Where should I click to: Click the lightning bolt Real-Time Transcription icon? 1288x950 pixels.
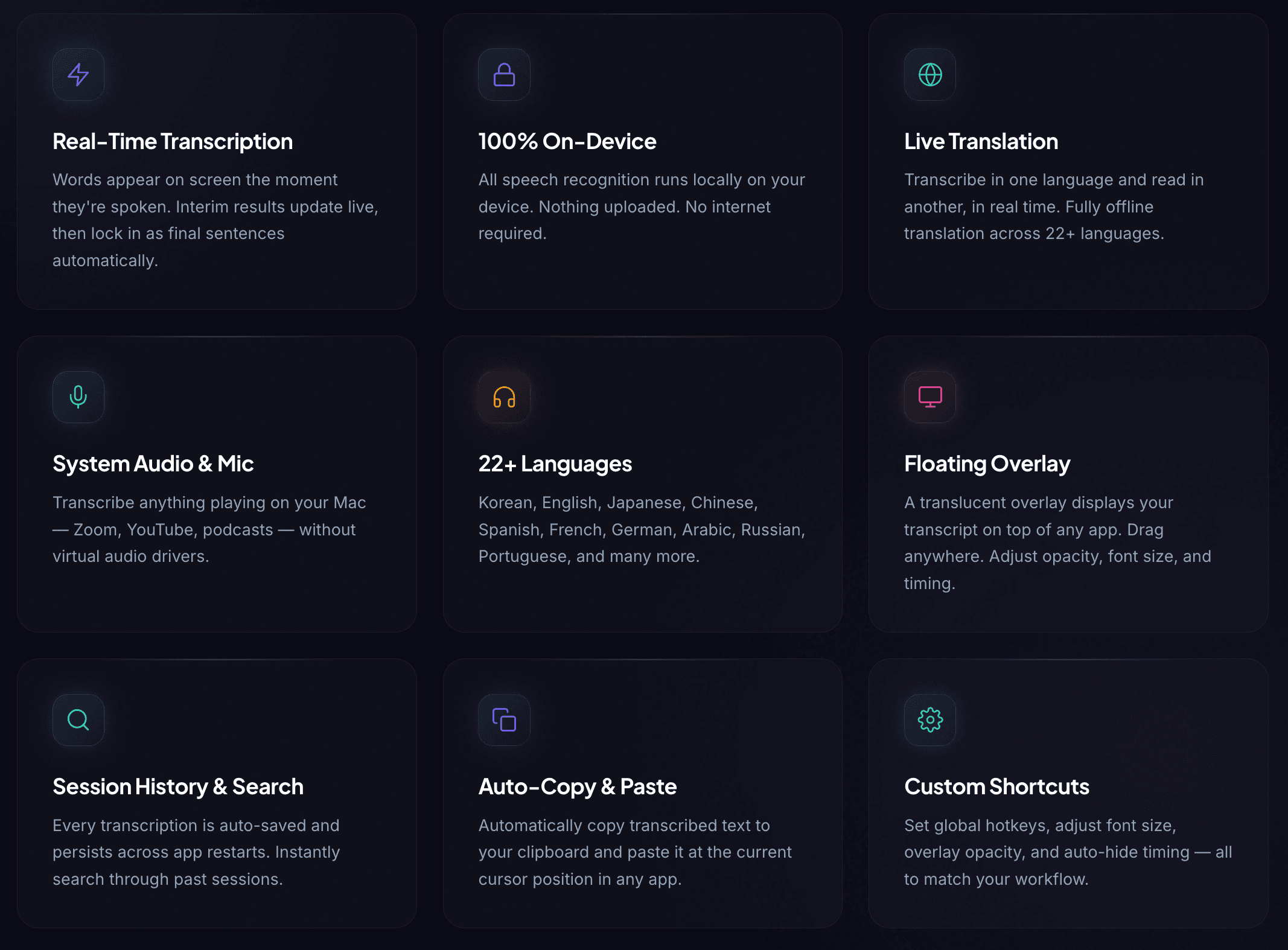[78, 75]
